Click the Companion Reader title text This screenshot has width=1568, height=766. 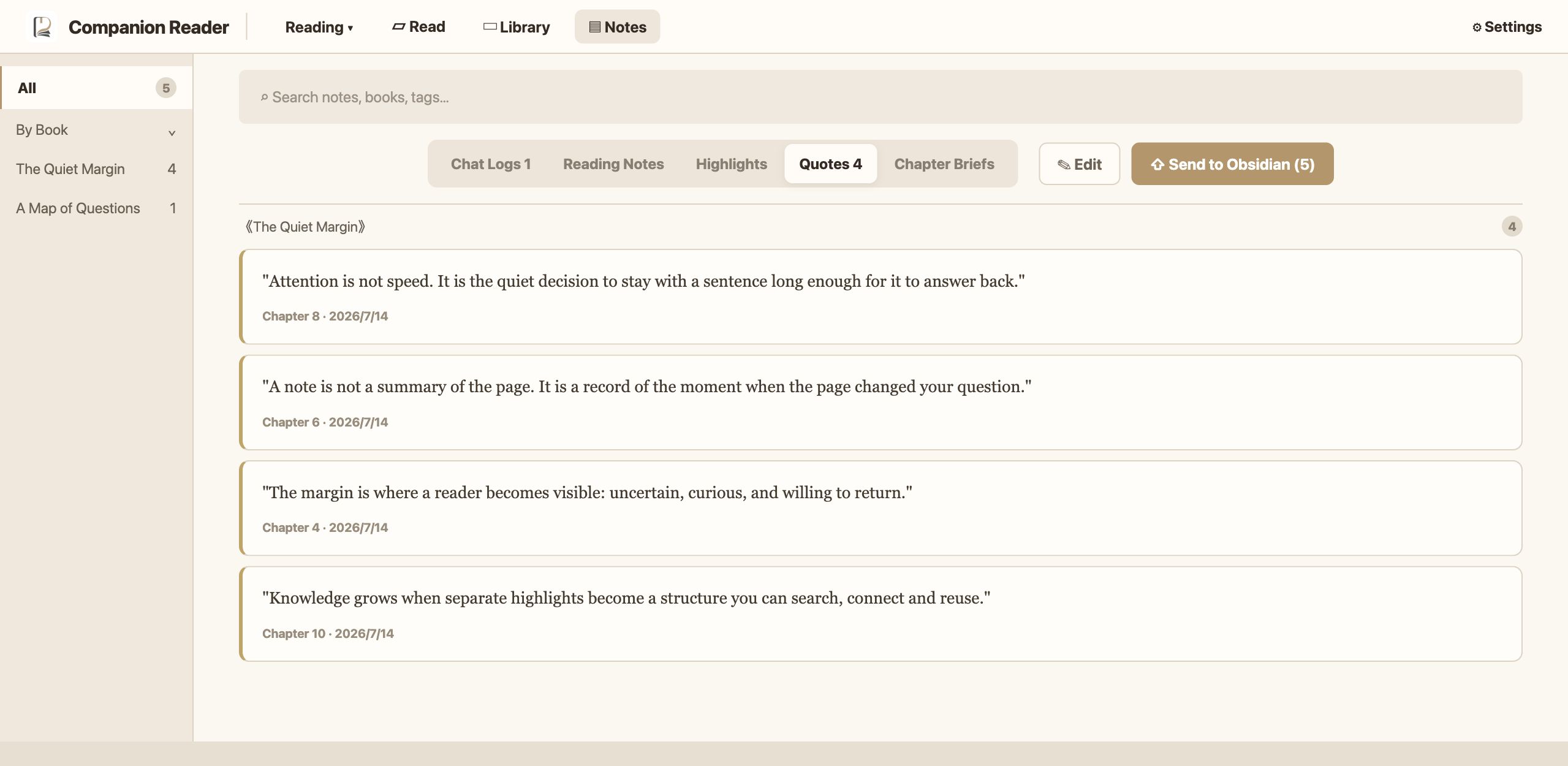[x=148, y=27]
